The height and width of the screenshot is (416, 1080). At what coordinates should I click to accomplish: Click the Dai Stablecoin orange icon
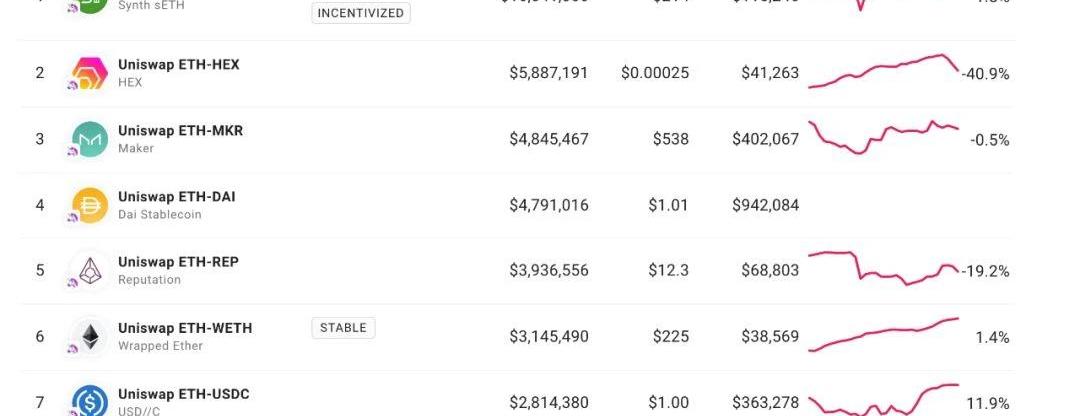pos(90,205)
